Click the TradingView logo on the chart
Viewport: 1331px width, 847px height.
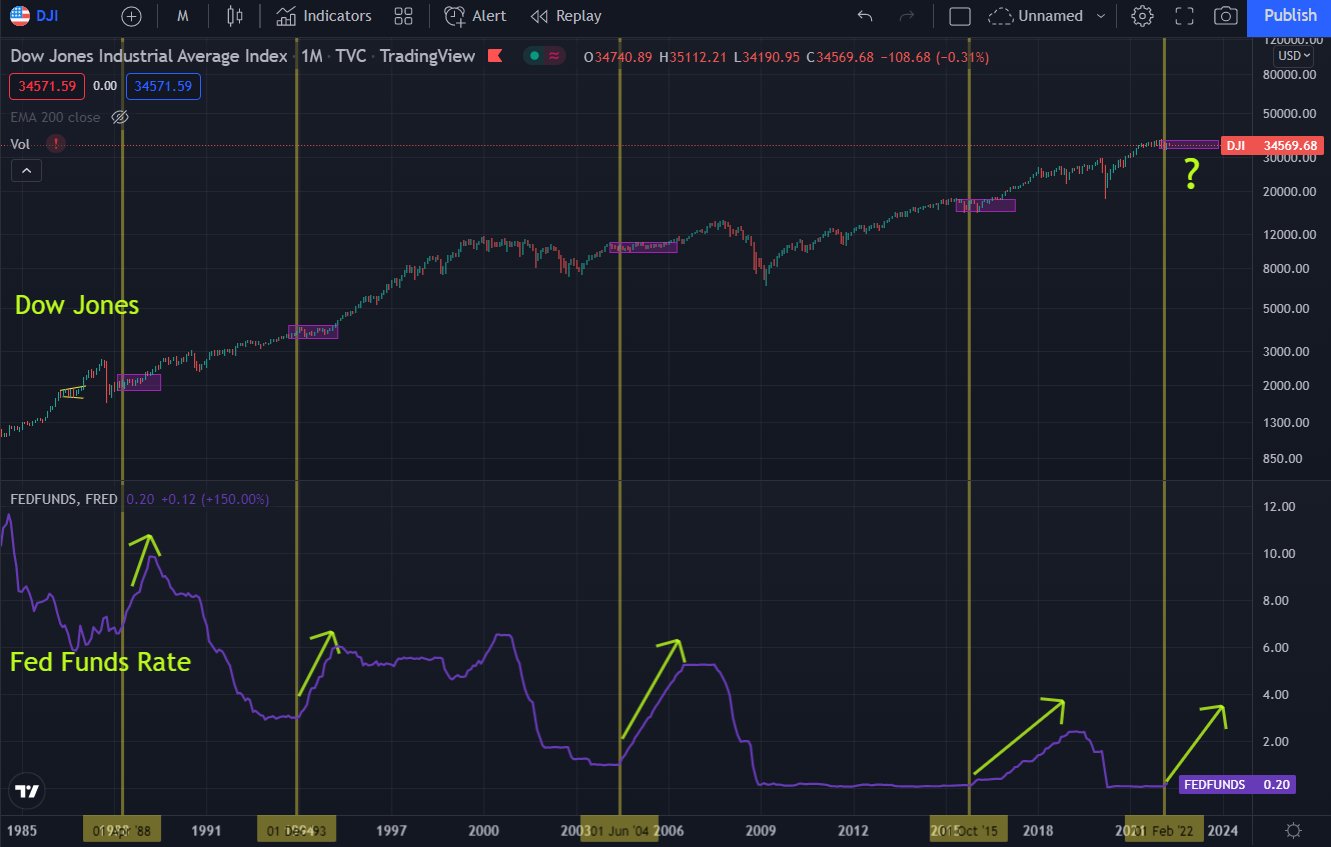coord(28,792)
